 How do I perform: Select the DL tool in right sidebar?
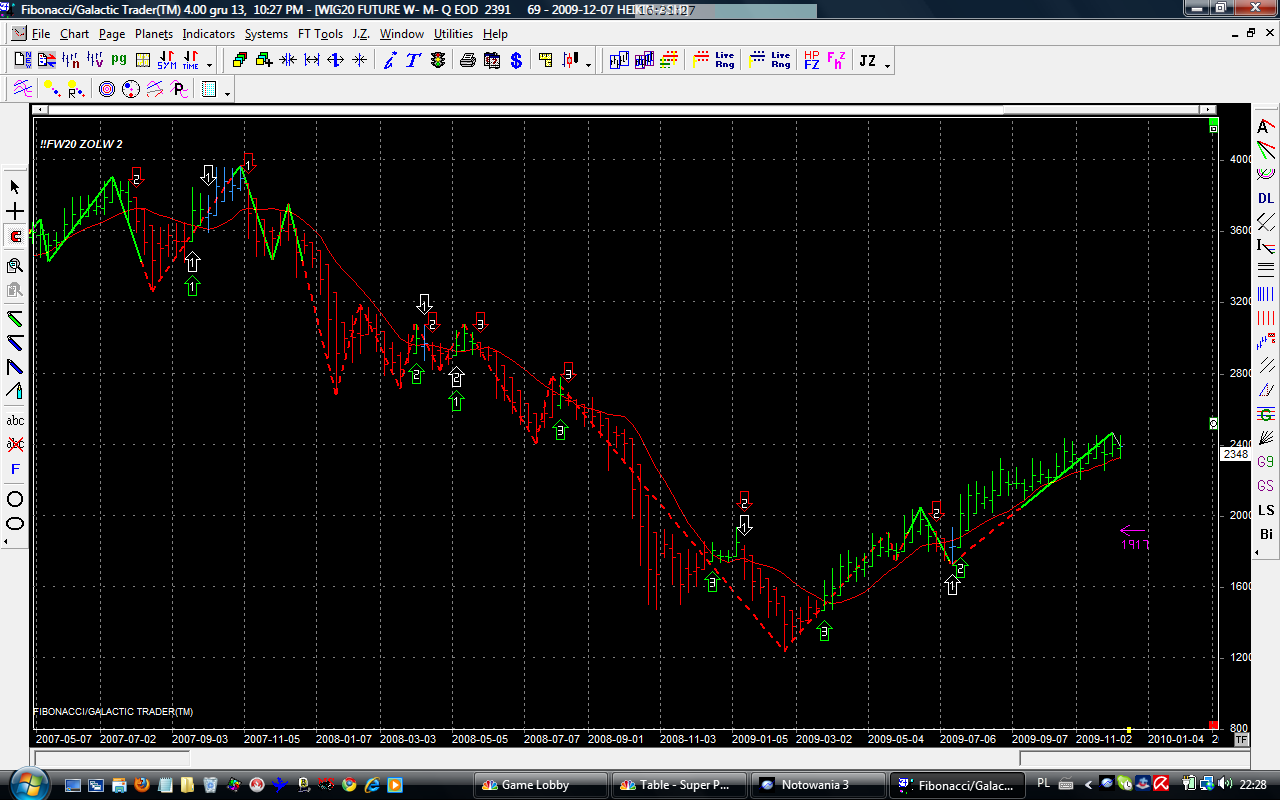[x=1266, y=198]
